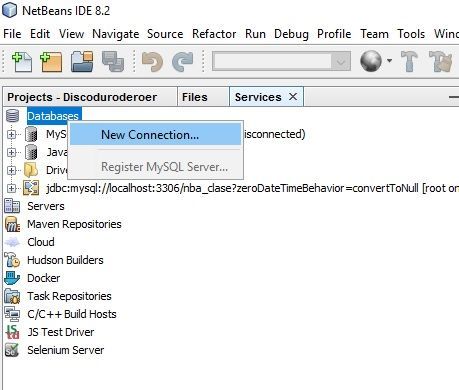
Task: Click the New File toolbar icon
Action: (x=22, y=62)
